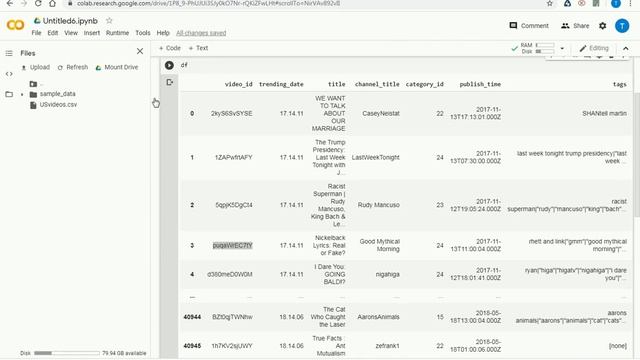Click the nigahiga channel cell
Screen dimensions: 640x360
coord(388,274)
